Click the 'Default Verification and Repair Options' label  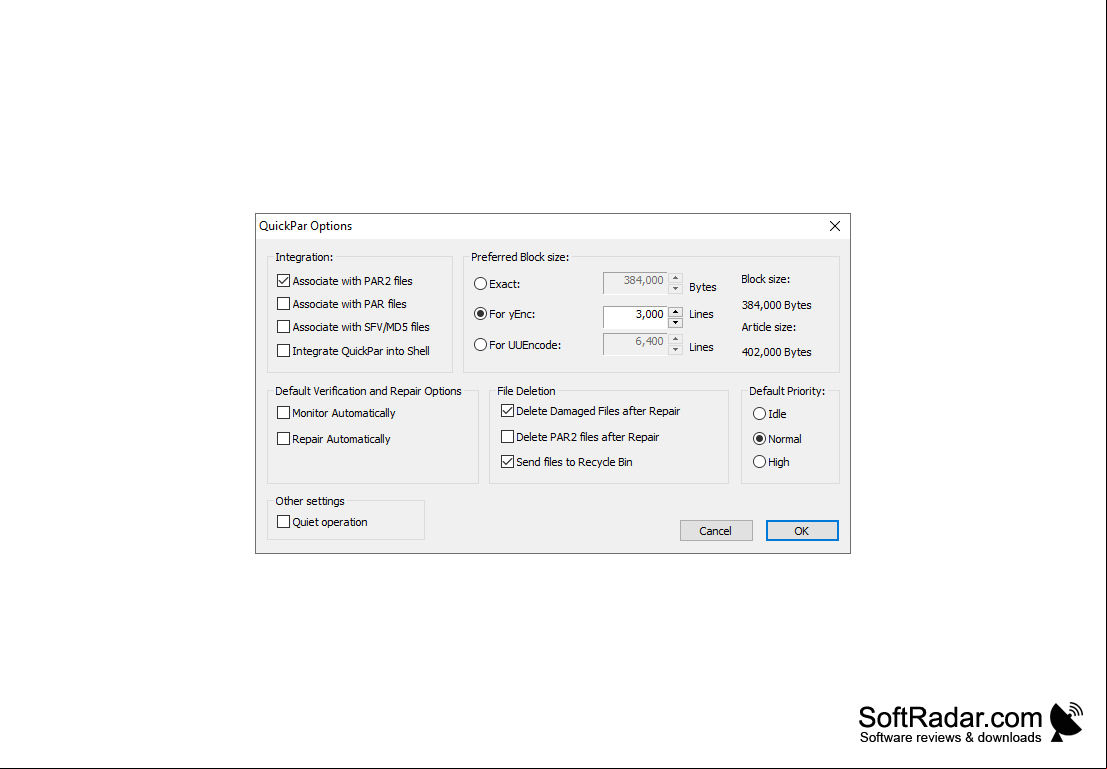pyautogui.click(x=368, y=391)
